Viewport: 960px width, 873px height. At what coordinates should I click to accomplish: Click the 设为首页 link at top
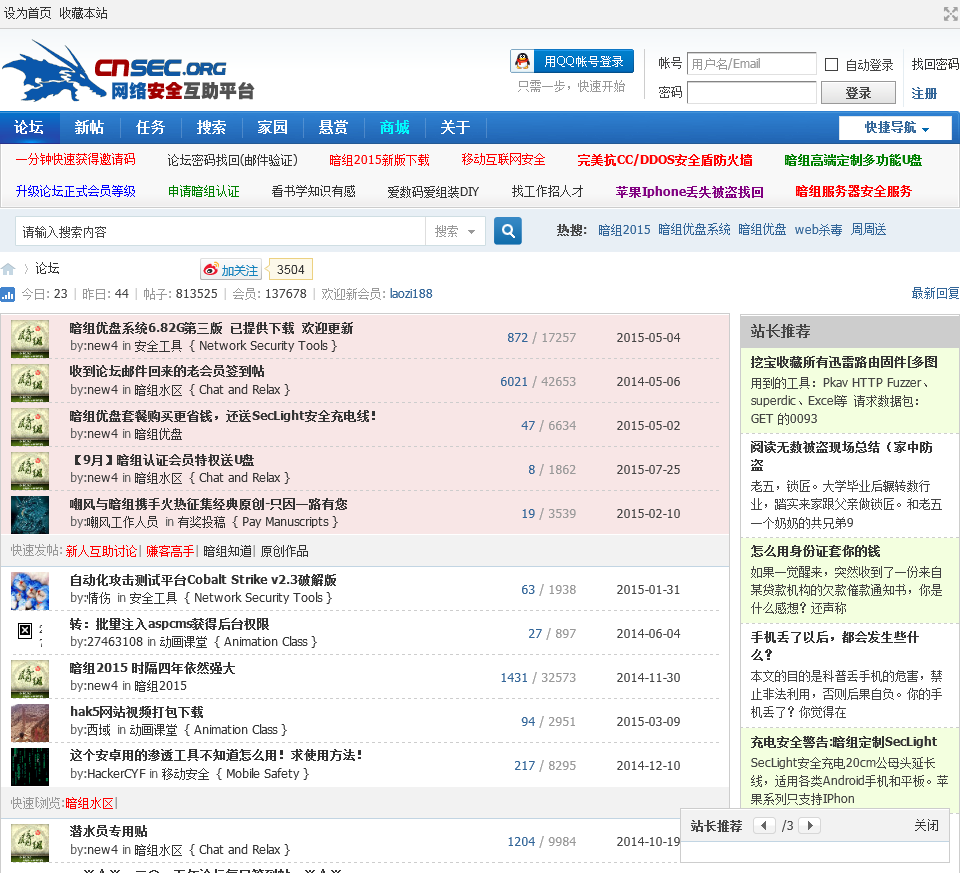pyautogui.click(x=27, y=13)
